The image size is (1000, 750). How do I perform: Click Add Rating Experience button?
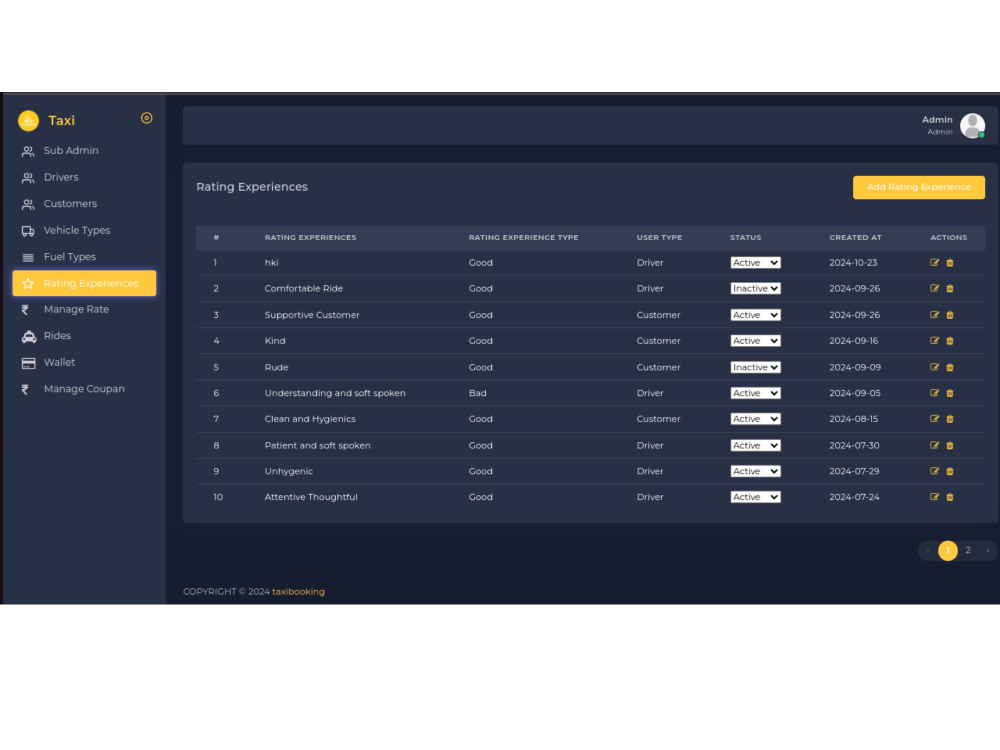[918, 188]
